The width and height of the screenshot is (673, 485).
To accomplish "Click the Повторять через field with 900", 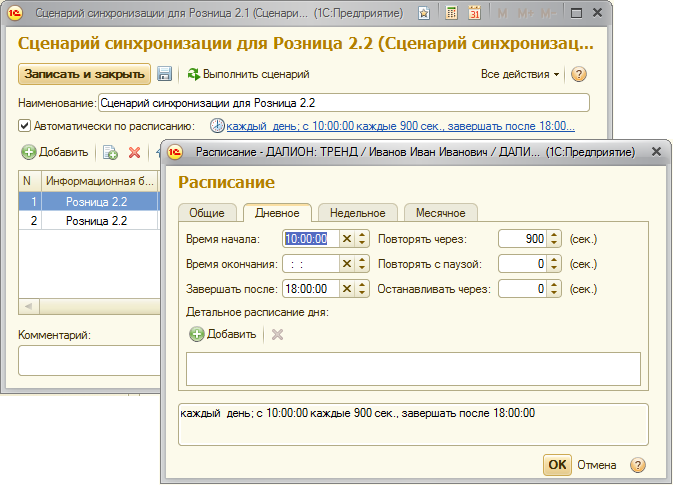I will [x=523, y=239].
